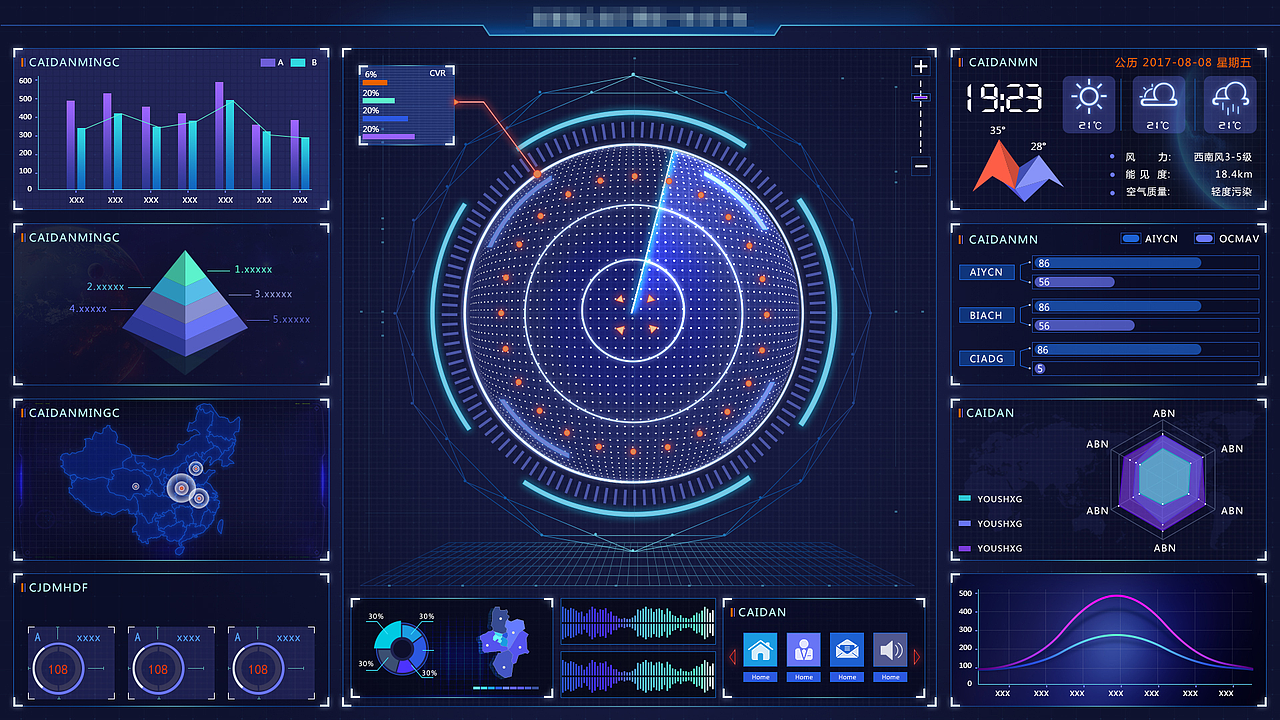
Task: Go to next with red right arrow
Action: (916, 656)
